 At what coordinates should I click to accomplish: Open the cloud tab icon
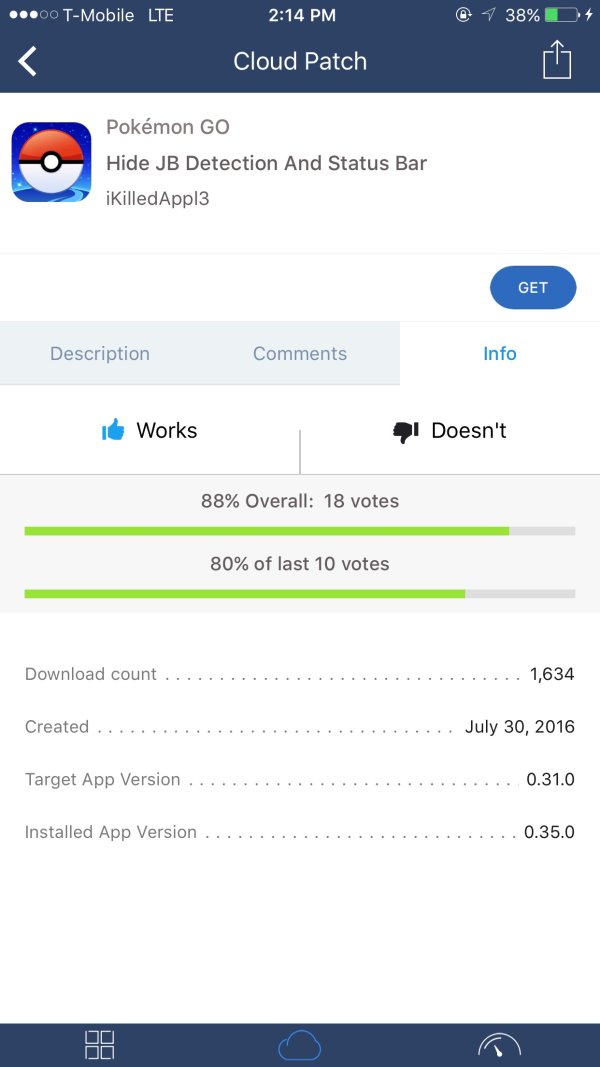(300, 1046)
